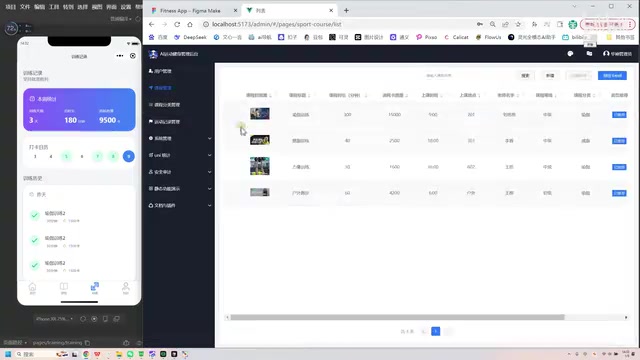Open cover thumbnail of the row with 1600
Viewport: 640px width, 360px height.
260,166
